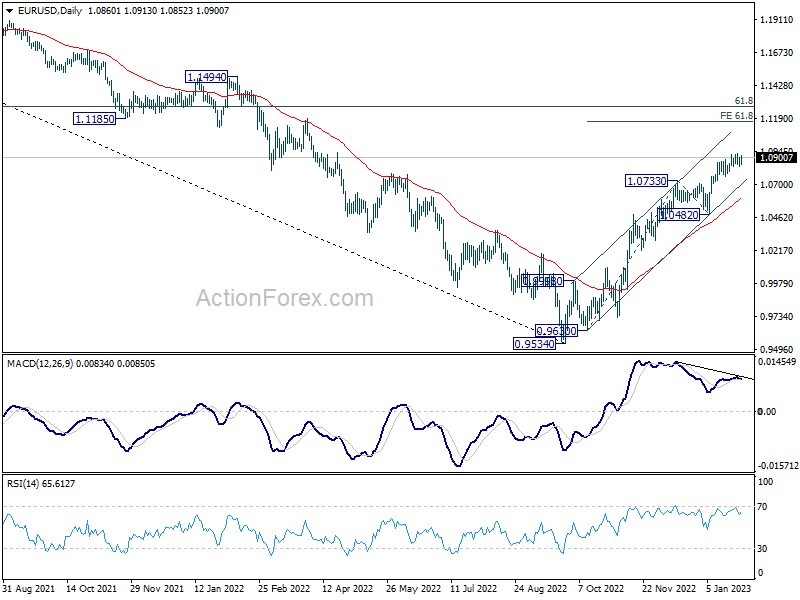Select the RSI(14) indicator label
The width and height of the screenshot is (800, 600).
(22, 484)
